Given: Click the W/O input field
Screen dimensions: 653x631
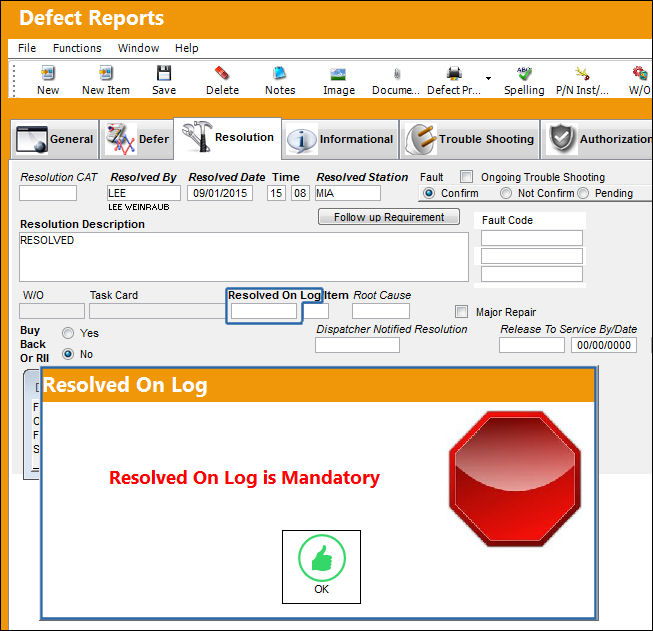Looking at the screenshot, I should point(52,311).
